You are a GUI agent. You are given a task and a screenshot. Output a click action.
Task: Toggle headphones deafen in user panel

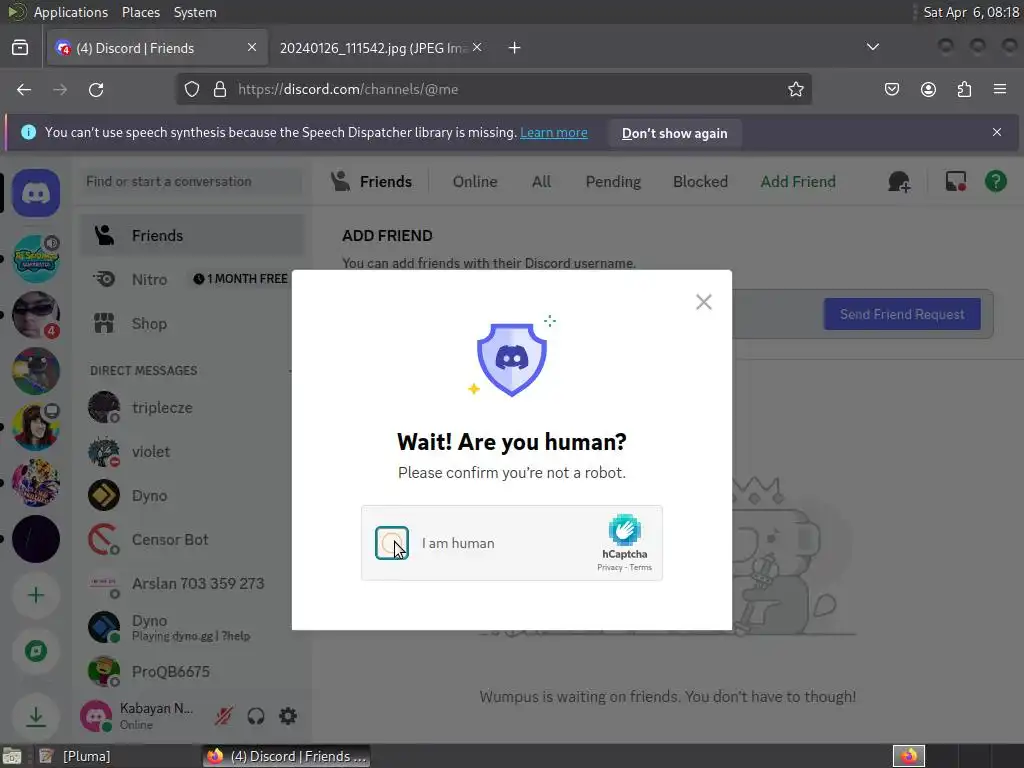tap(256, 716)
